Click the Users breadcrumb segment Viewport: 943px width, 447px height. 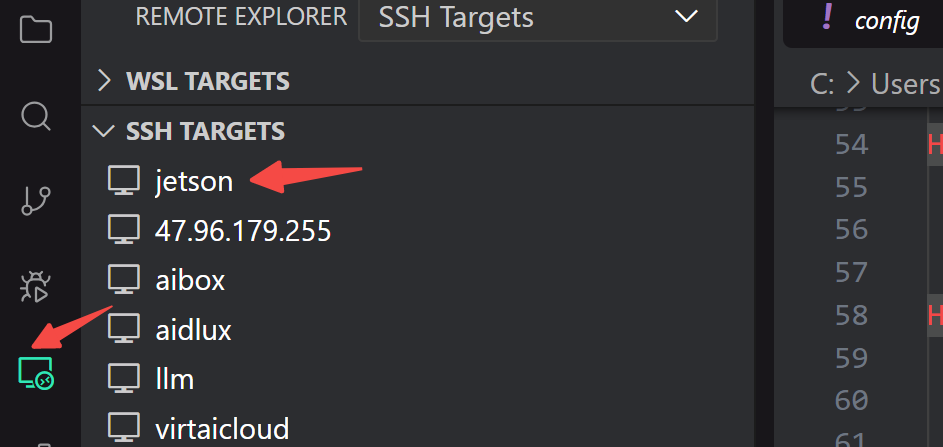point(905,84)
